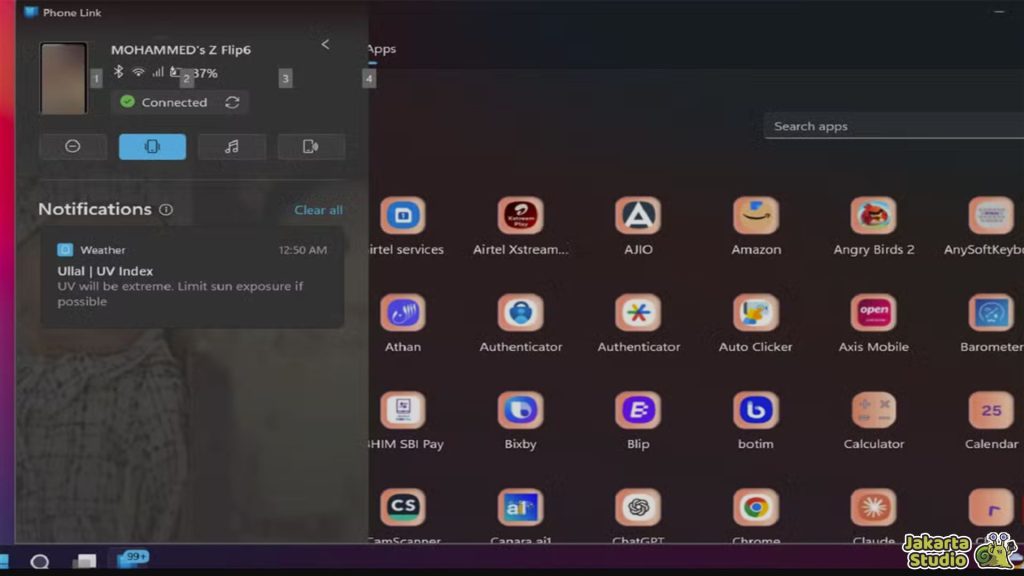Switch to the Apps tab
1024x576 pixels.
tap(381, 49)
